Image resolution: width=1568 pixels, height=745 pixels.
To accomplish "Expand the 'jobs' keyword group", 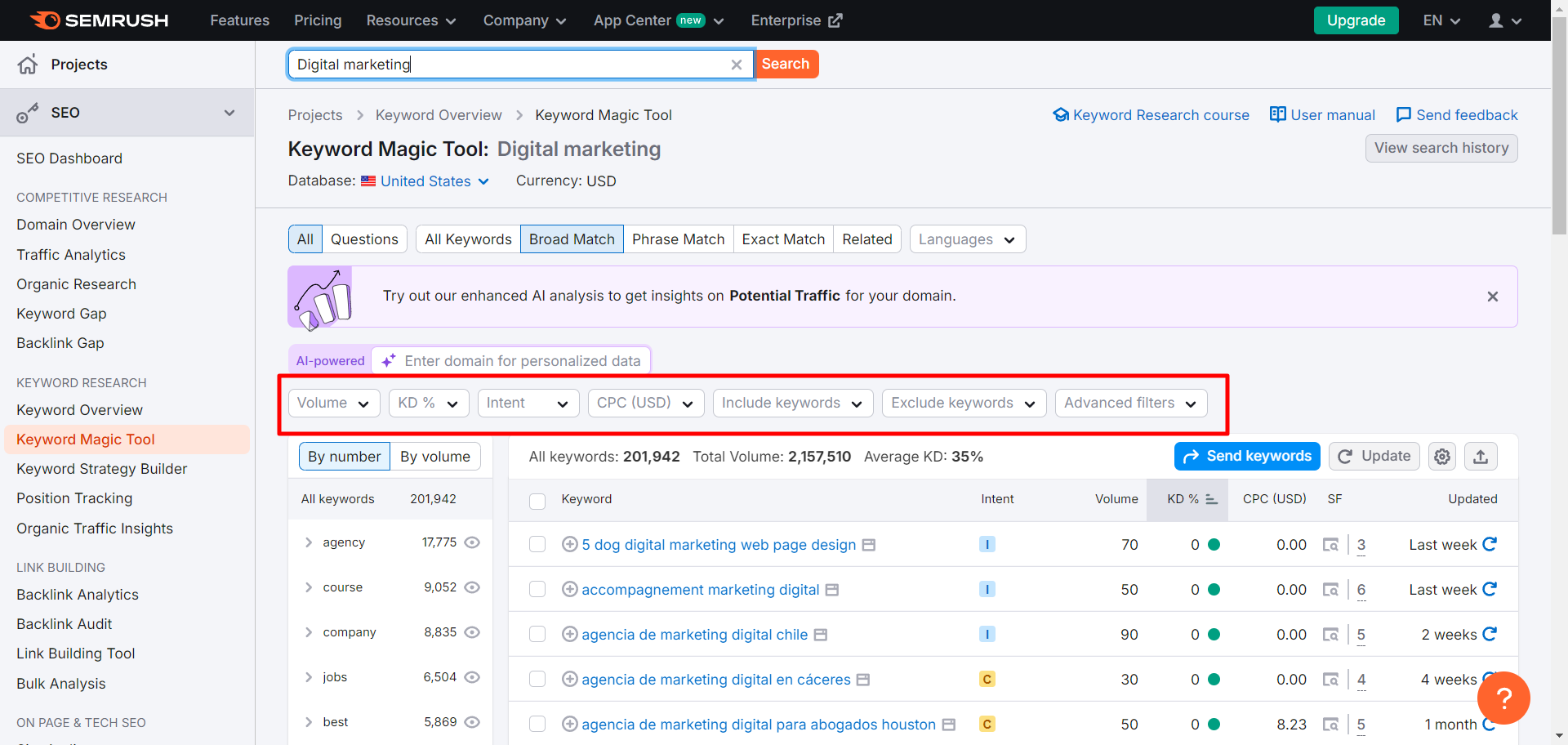I will pos(309,677).
